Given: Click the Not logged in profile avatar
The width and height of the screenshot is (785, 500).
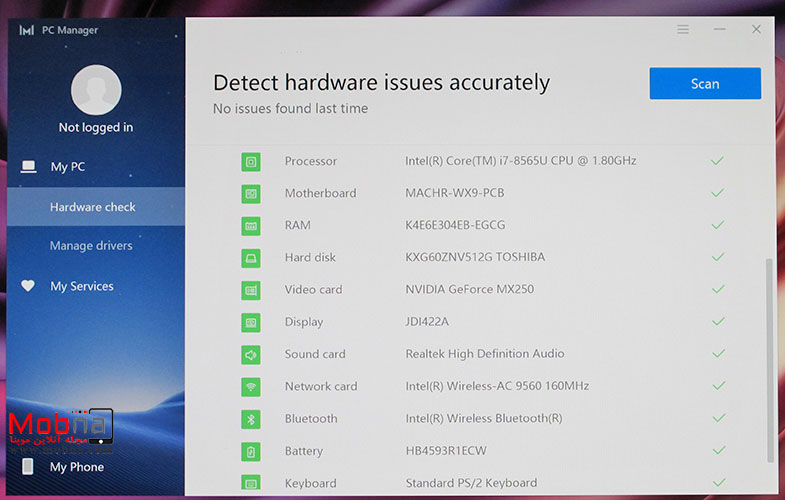Looking at the screenshot, I should [x=96, y=92].
